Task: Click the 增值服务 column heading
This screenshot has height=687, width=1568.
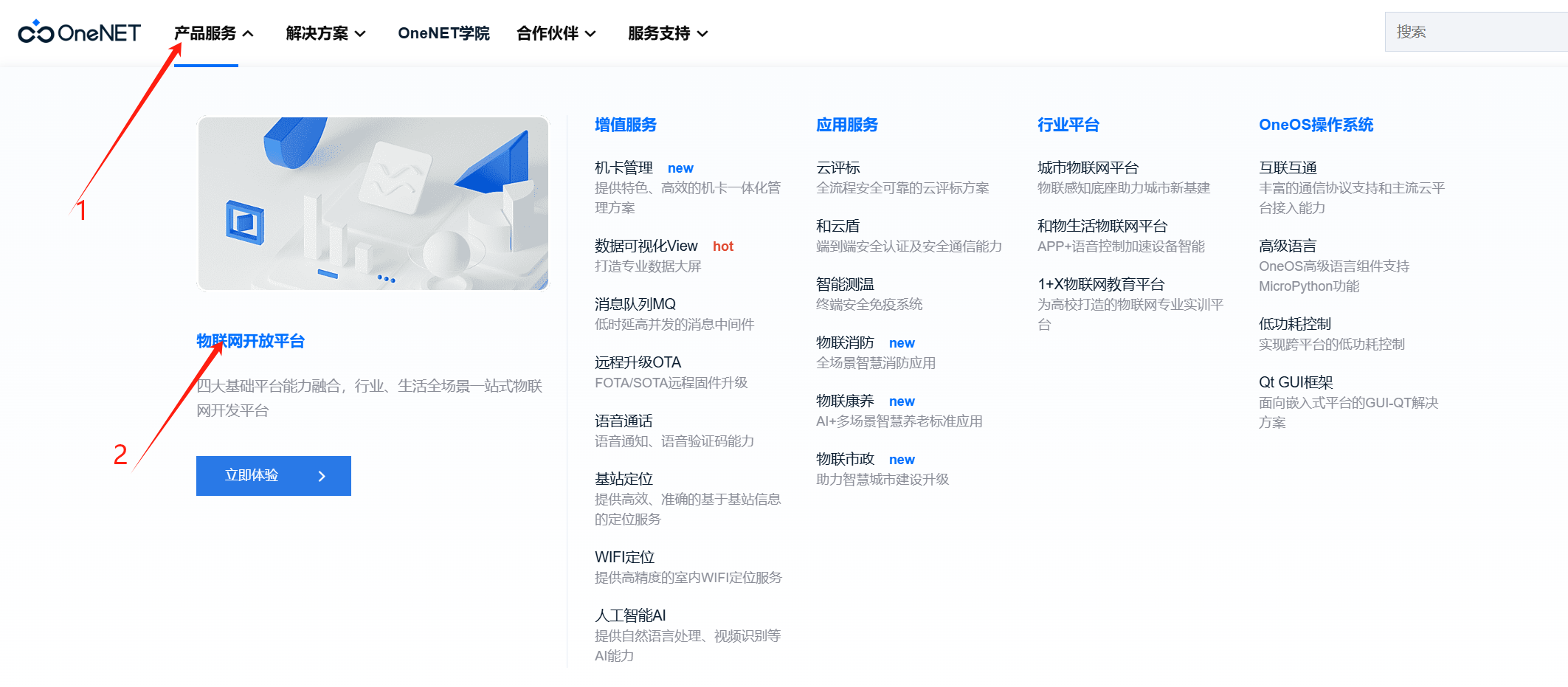Action: 626,125
